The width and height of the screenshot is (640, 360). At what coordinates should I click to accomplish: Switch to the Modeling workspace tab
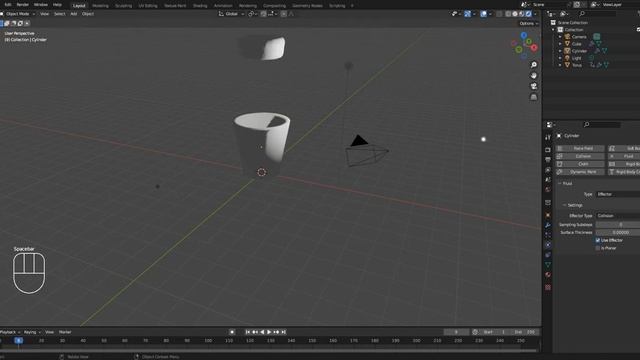point(100,6)
